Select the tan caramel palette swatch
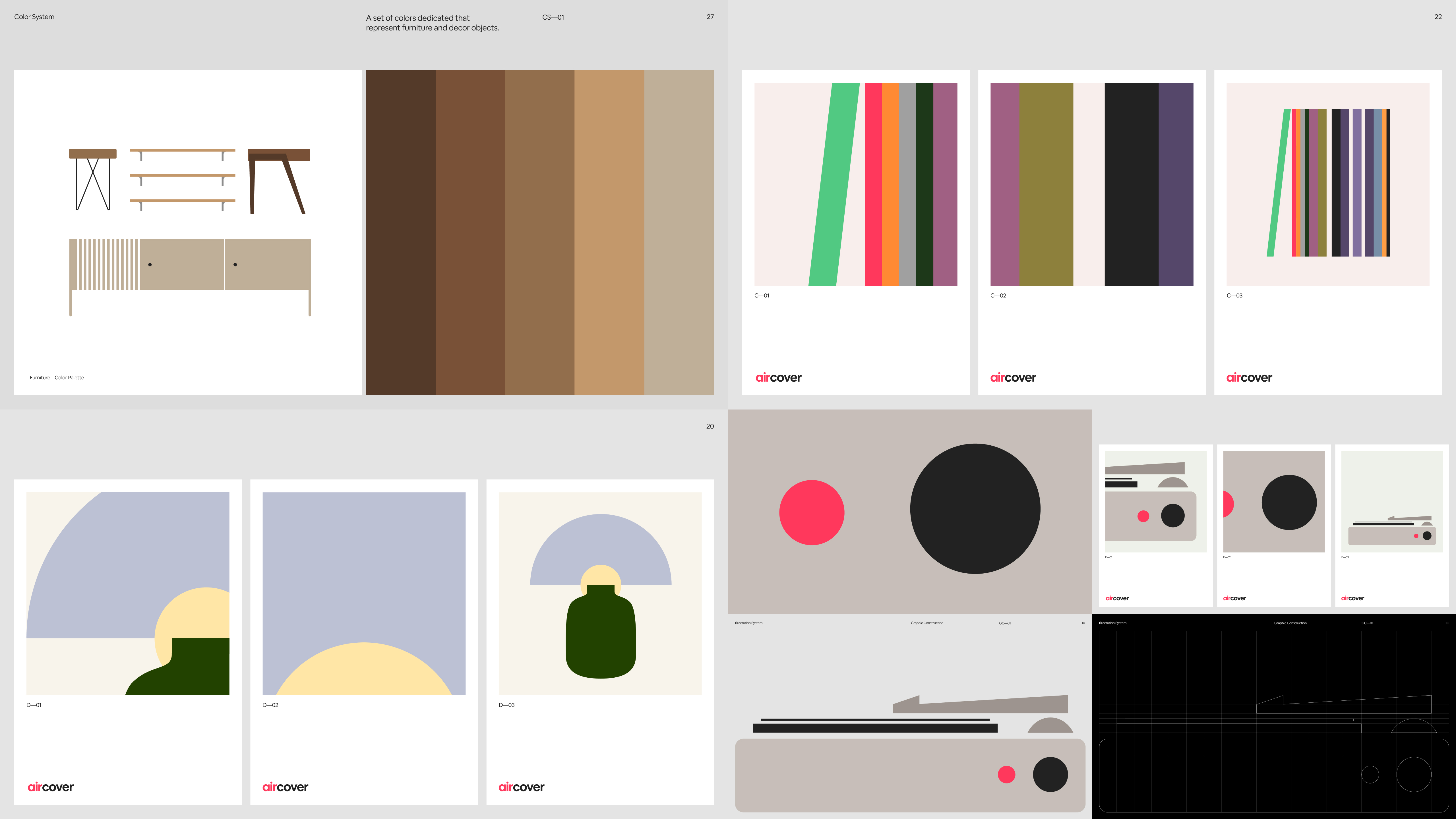Viewport: 1456px width, 819px height. click(x=609, y=232)
